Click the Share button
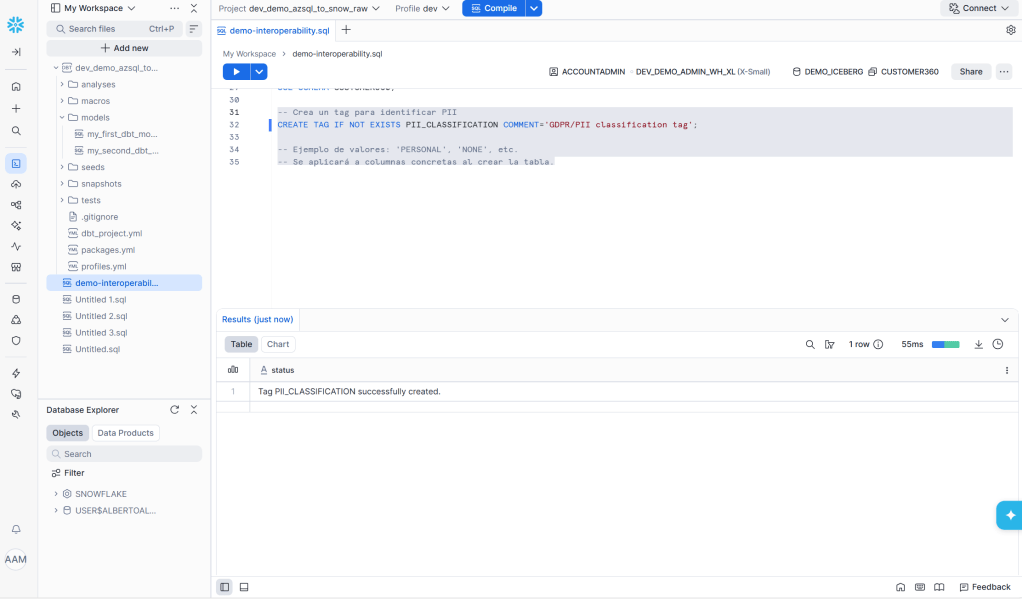Viewport: 1022px width, 599px height. pos(971,71)
